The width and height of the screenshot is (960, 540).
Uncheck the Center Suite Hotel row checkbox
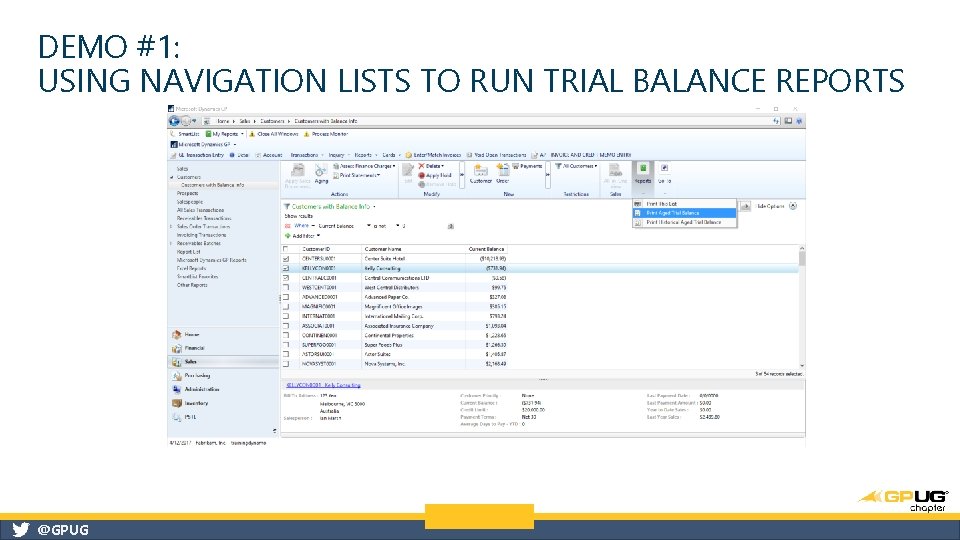tap(285, 259)
